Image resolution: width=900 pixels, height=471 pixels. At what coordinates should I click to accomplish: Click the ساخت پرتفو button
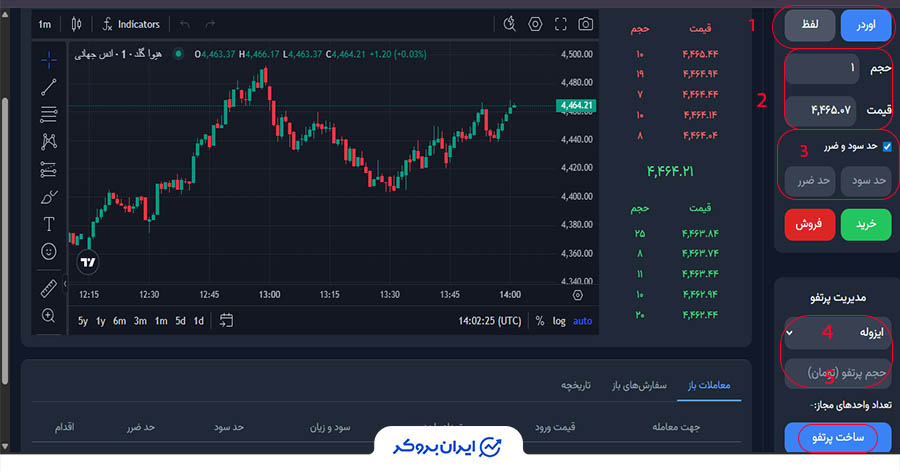coord(837,438)
